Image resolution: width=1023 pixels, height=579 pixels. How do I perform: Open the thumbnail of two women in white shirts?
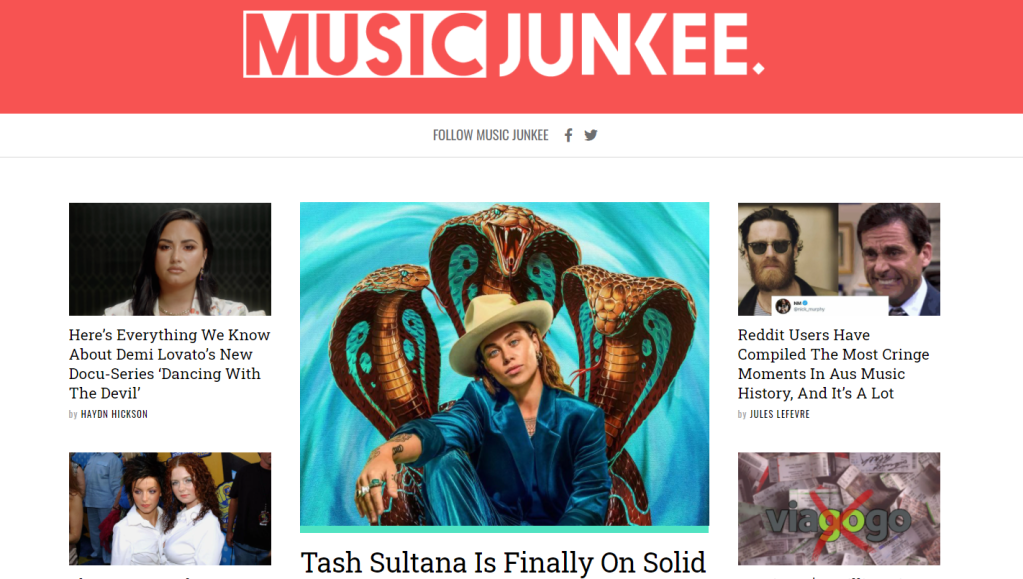[x=170, y=509]
